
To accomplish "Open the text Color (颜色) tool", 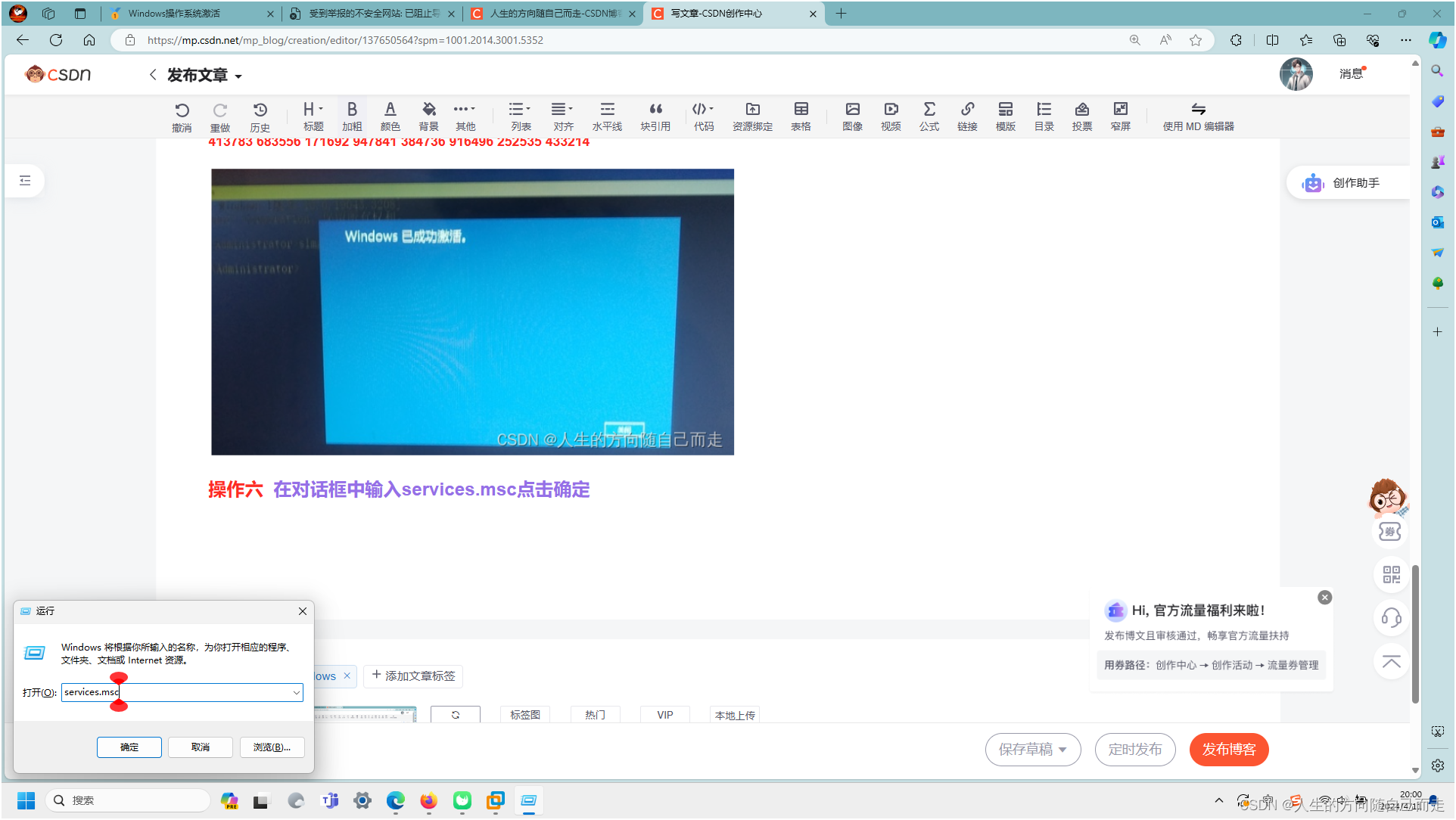I will coord(390,116).
